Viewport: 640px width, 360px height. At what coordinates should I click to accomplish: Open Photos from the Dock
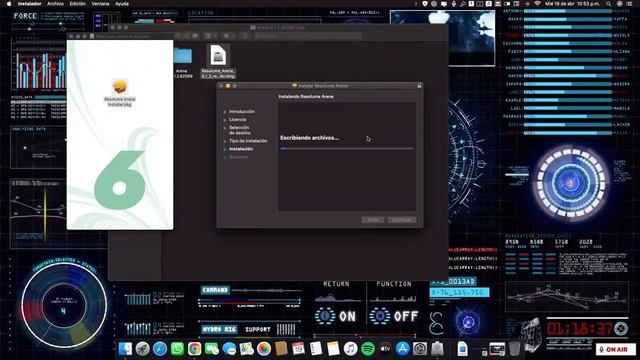tap(264, 349)
